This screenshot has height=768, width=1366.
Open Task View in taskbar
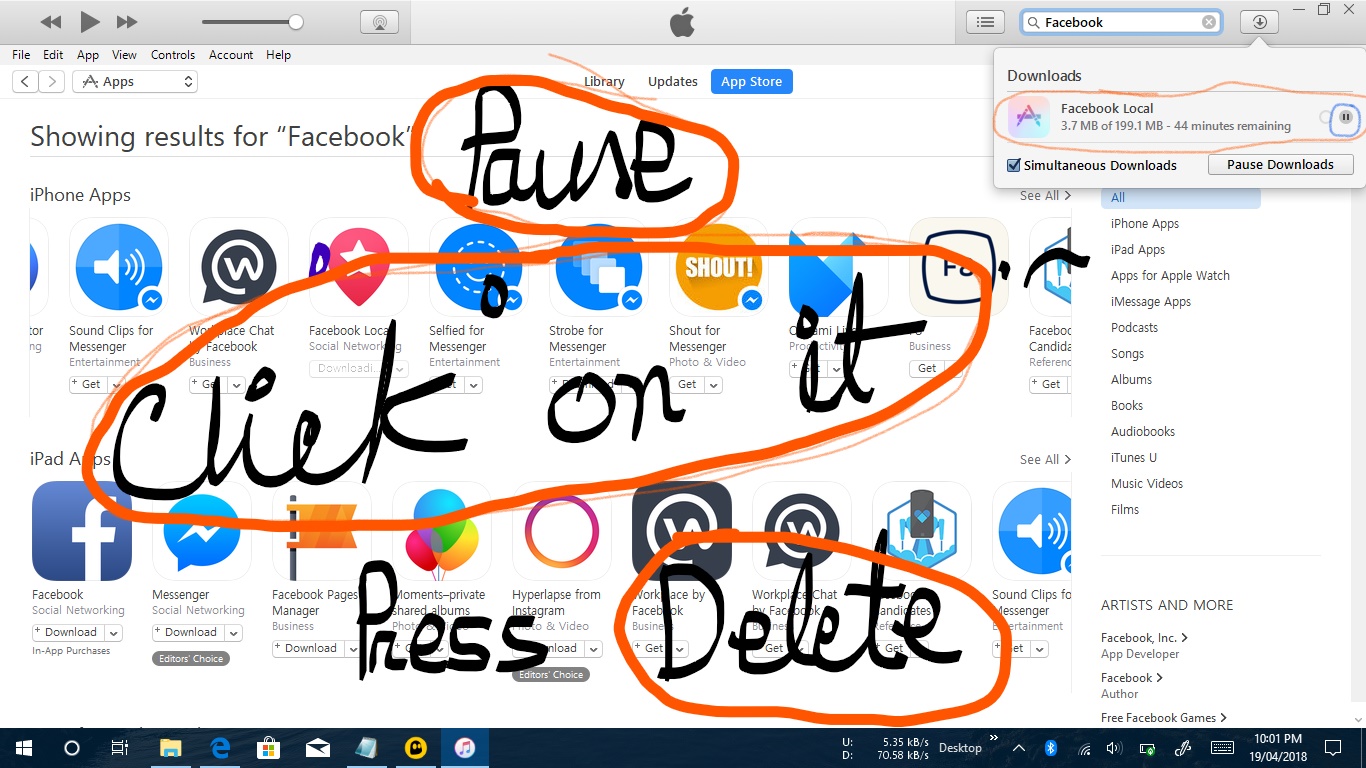[119, 747]
